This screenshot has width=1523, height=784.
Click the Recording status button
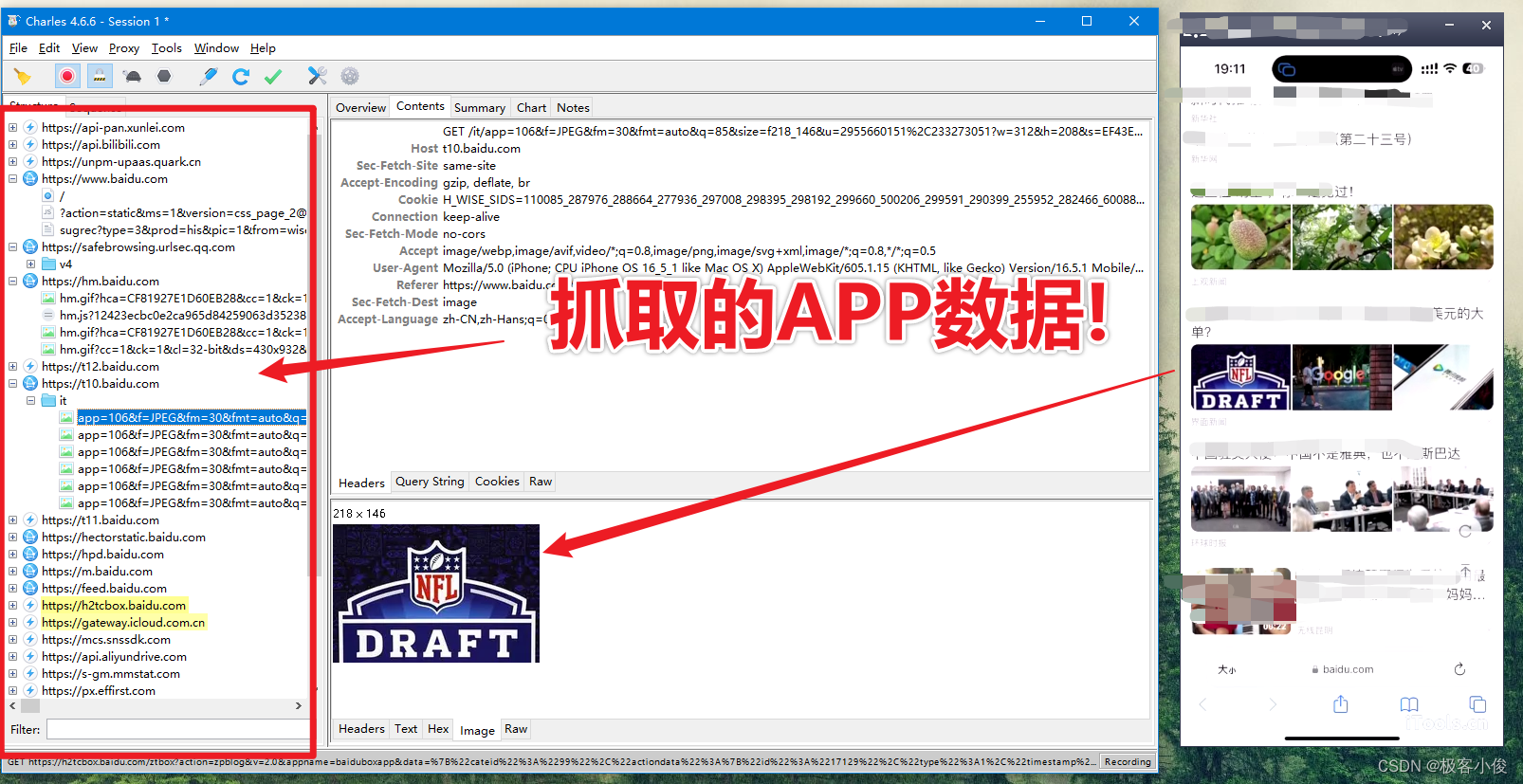pos(1128,761)
